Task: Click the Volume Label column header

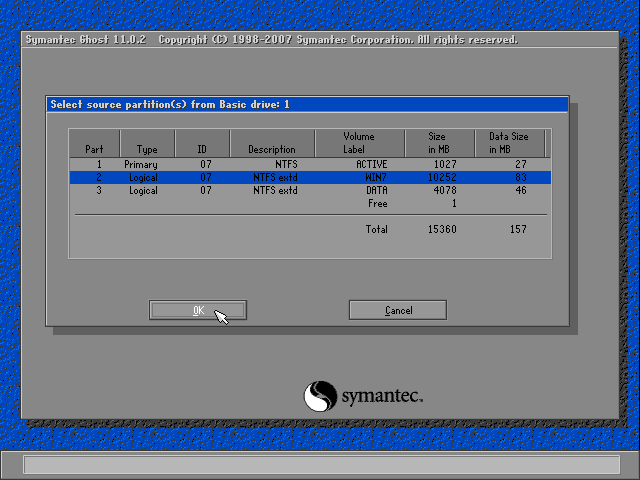Action: [359, 143]
